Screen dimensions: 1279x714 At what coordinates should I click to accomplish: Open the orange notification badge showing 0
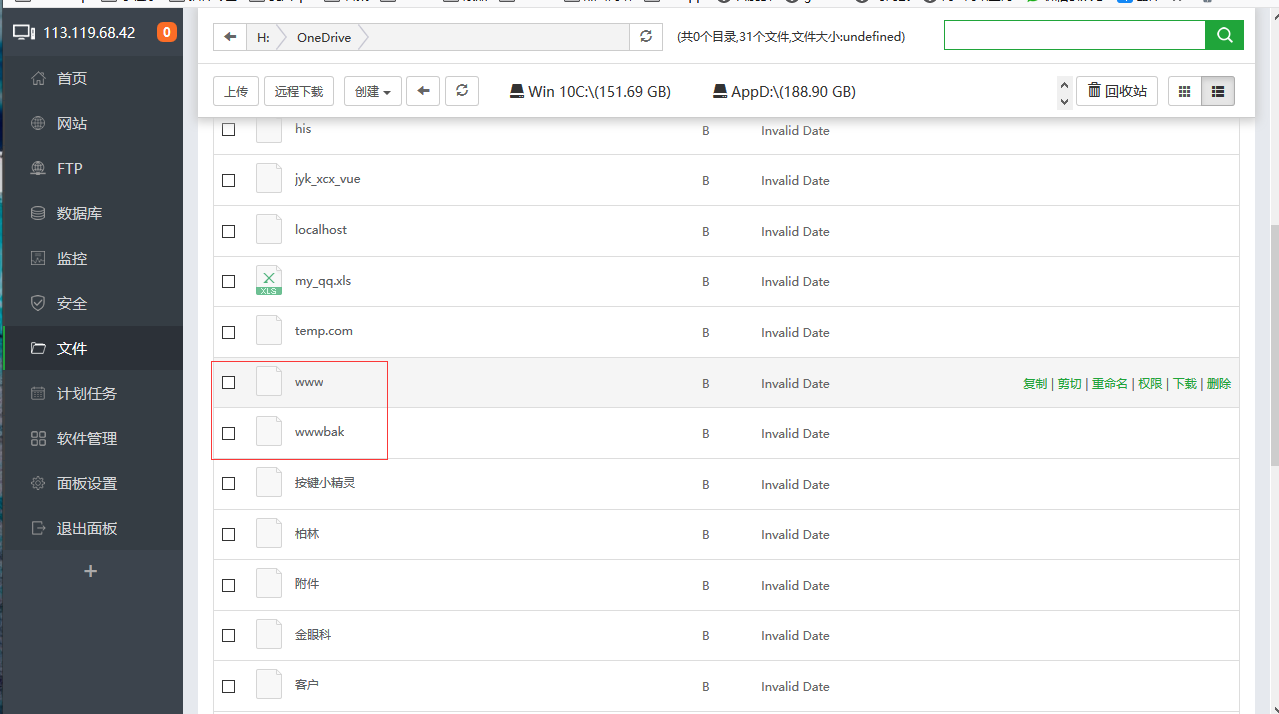coord(166,32)
